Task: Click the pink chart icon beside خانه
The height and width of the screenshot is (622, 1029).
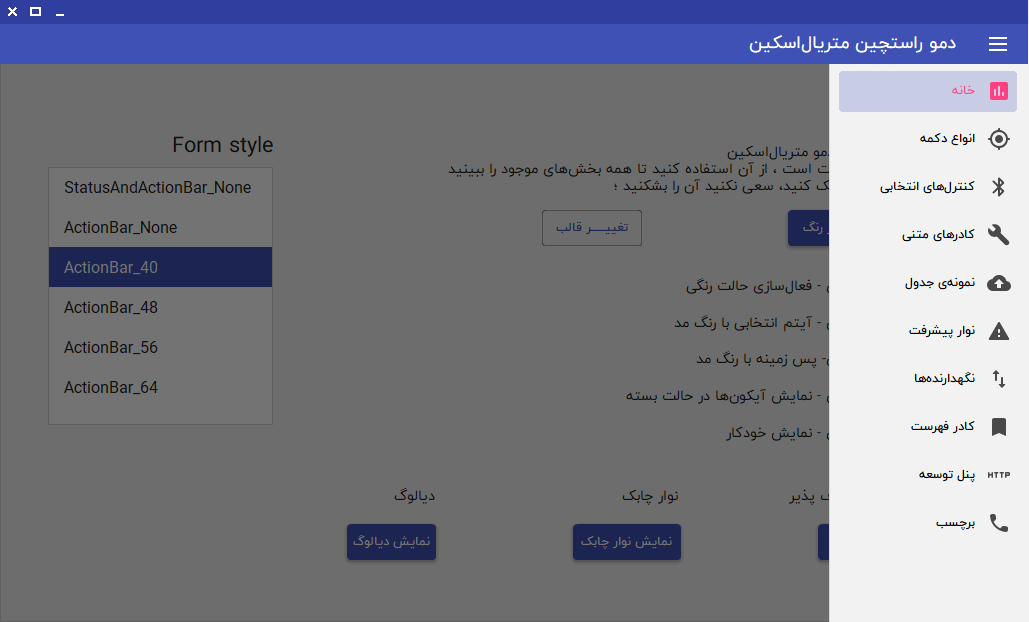Action: click(999, 91)
